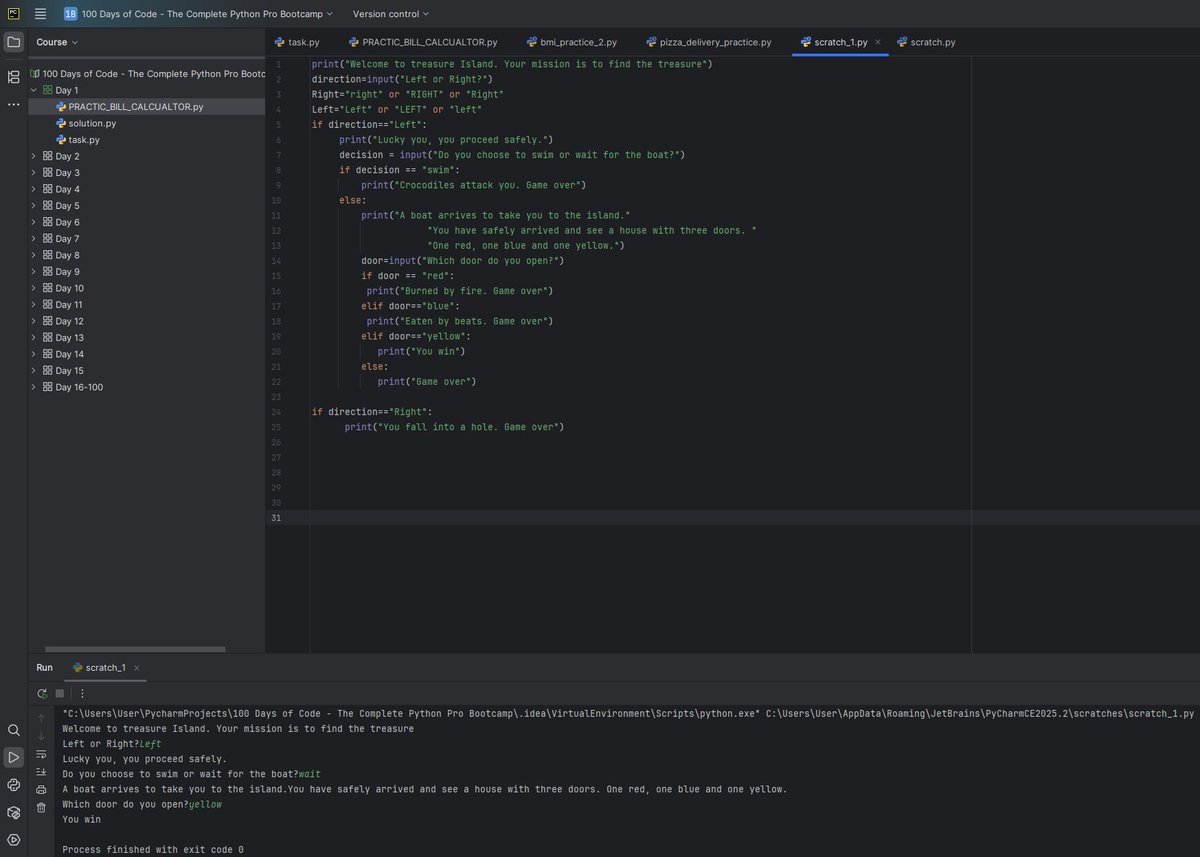Click the Stop process button
The height and width of the screenshot is (857, 1200).
[x=60, y=693]
